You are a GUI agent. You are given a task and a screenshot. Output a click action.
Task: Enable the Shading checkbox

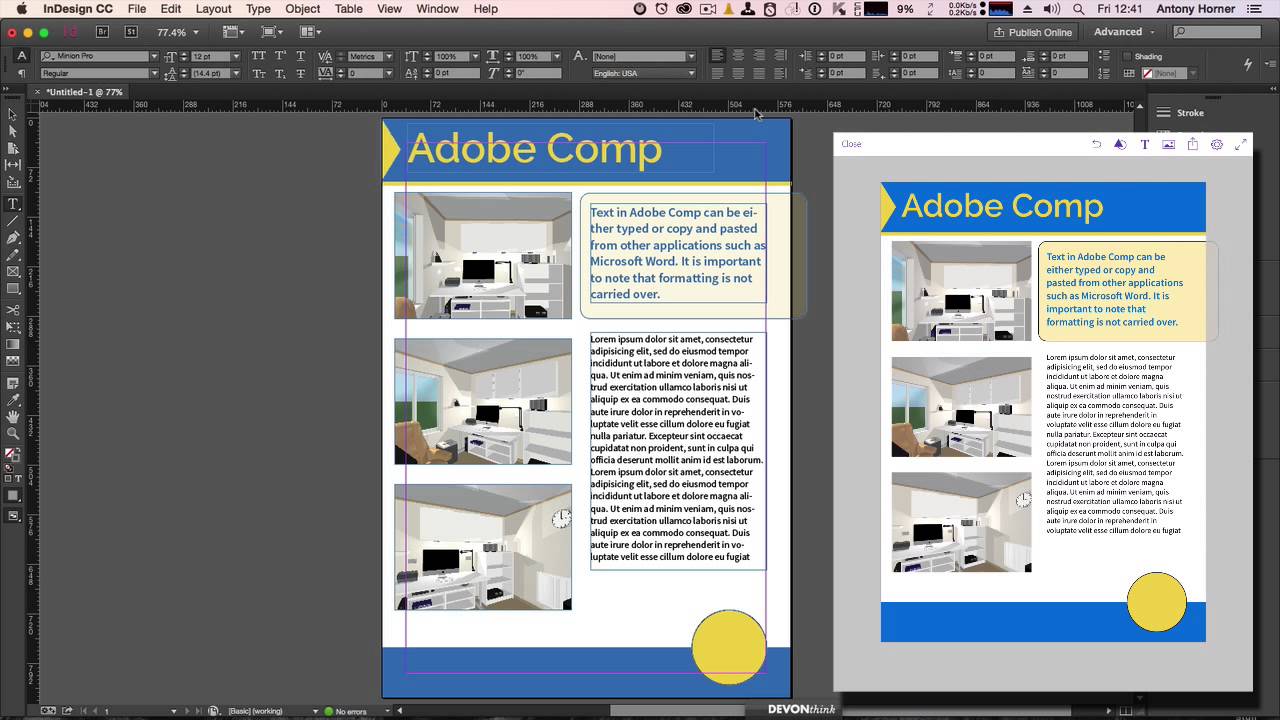(x=1126, y=57)
